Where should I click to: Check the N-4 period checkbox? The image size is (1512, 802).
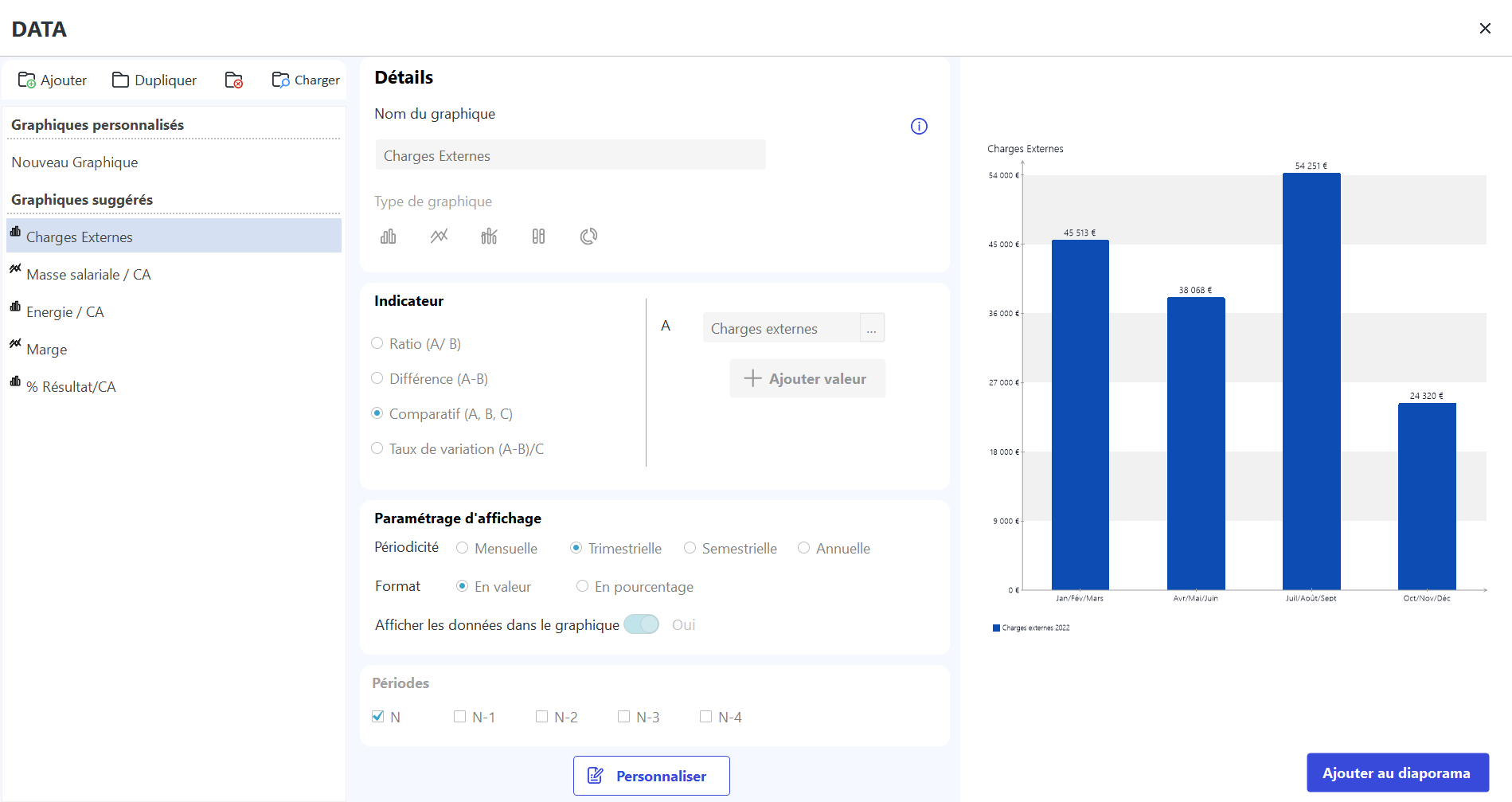tap(705, 716)
